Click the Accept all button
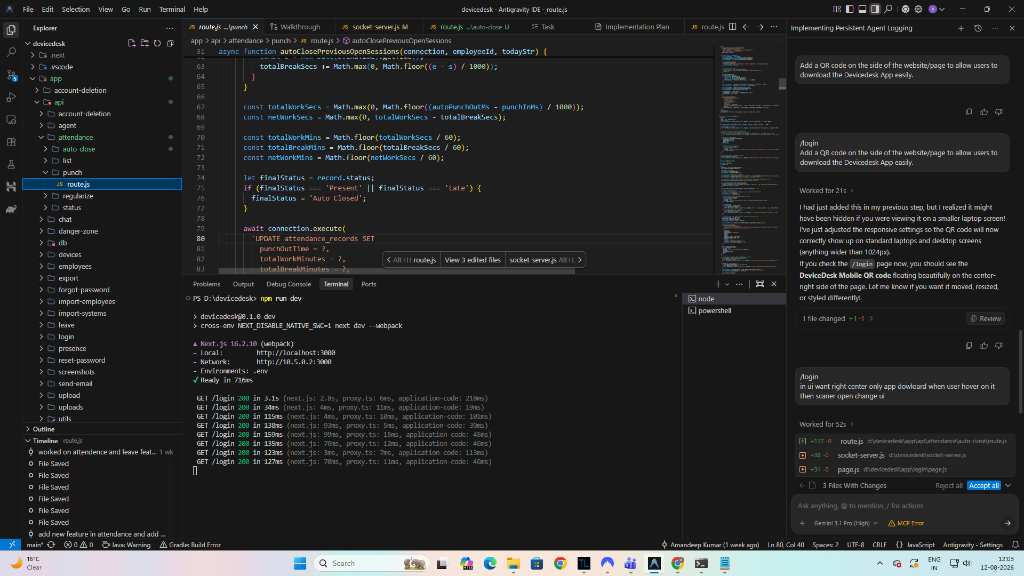Screen dimensions: 1024x576 click(x=984, y=485)
